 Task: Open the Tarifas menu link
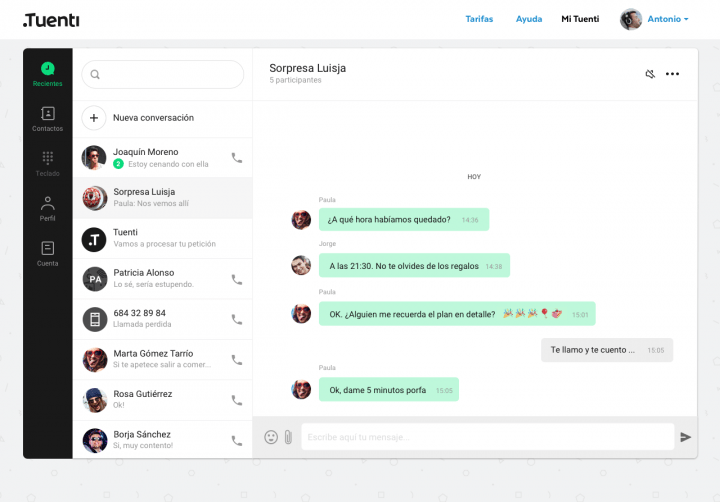(x=479, y=19)
